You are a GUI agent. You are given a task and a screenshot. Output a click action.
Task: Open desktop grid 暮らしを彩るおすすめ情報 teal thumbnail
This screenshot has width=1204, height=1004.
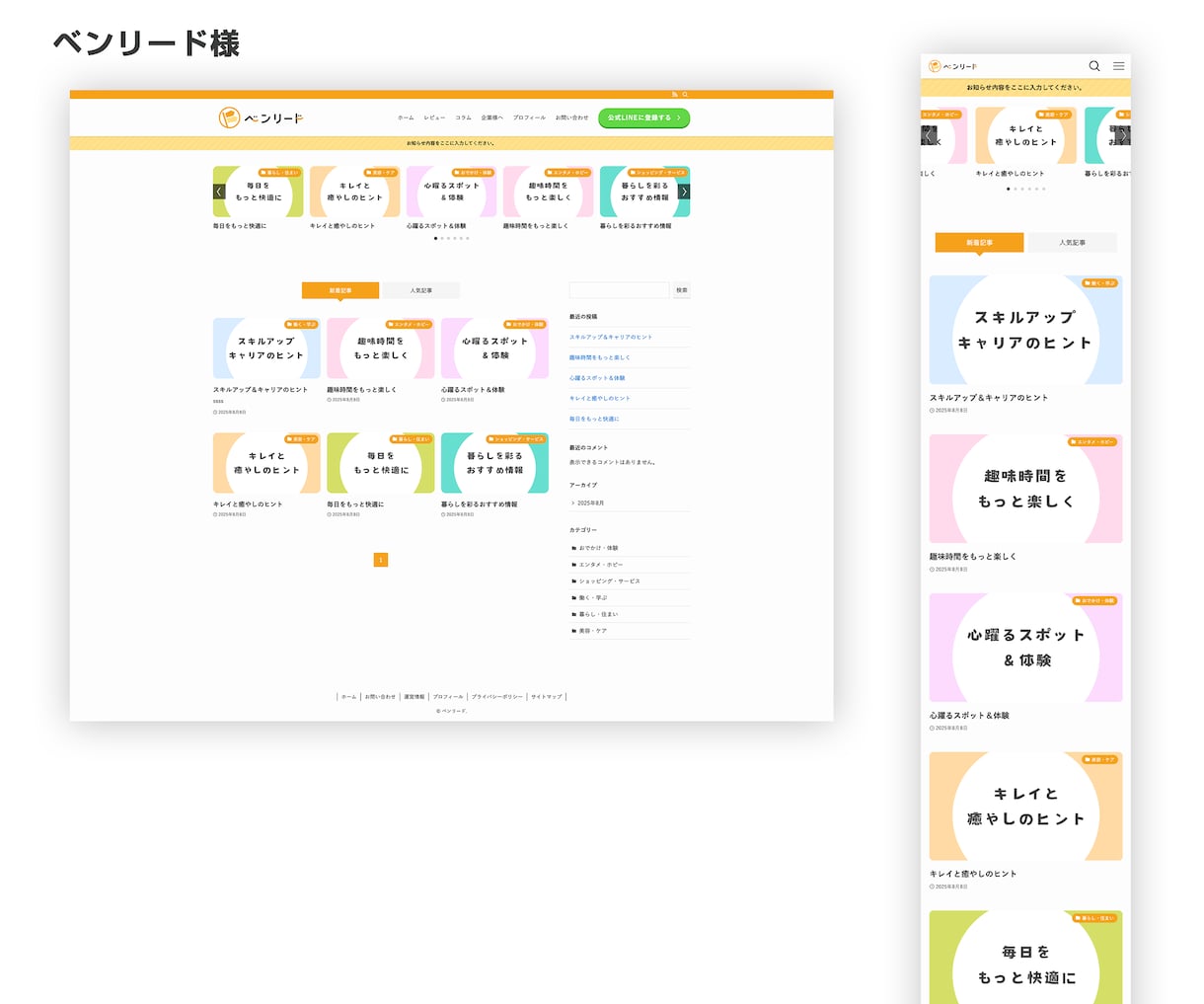point(494,463)
